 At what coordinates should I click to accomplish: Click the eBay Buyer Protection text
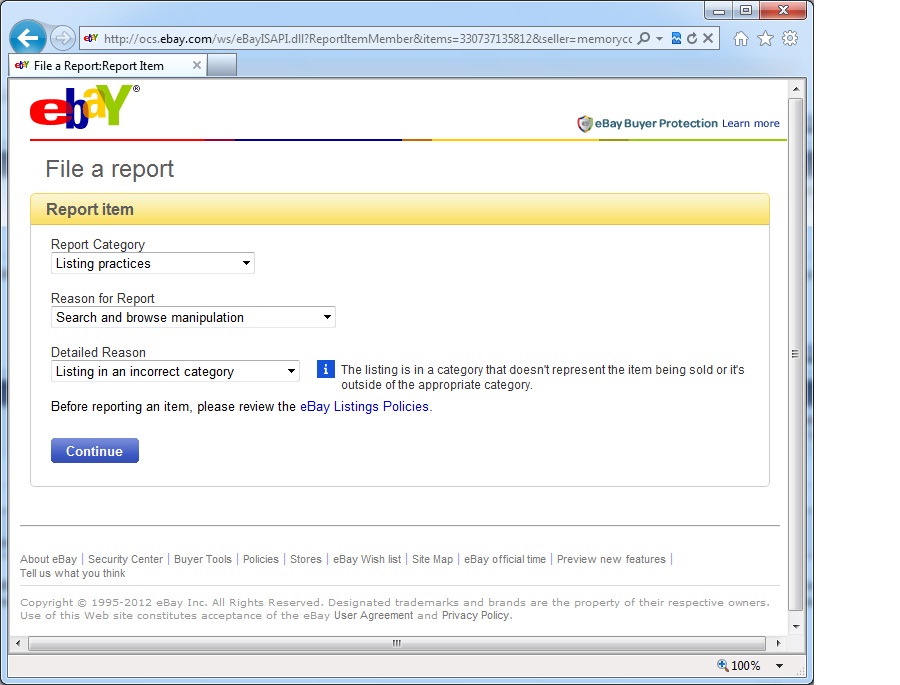pyautogui.click(x=656, y=123)
